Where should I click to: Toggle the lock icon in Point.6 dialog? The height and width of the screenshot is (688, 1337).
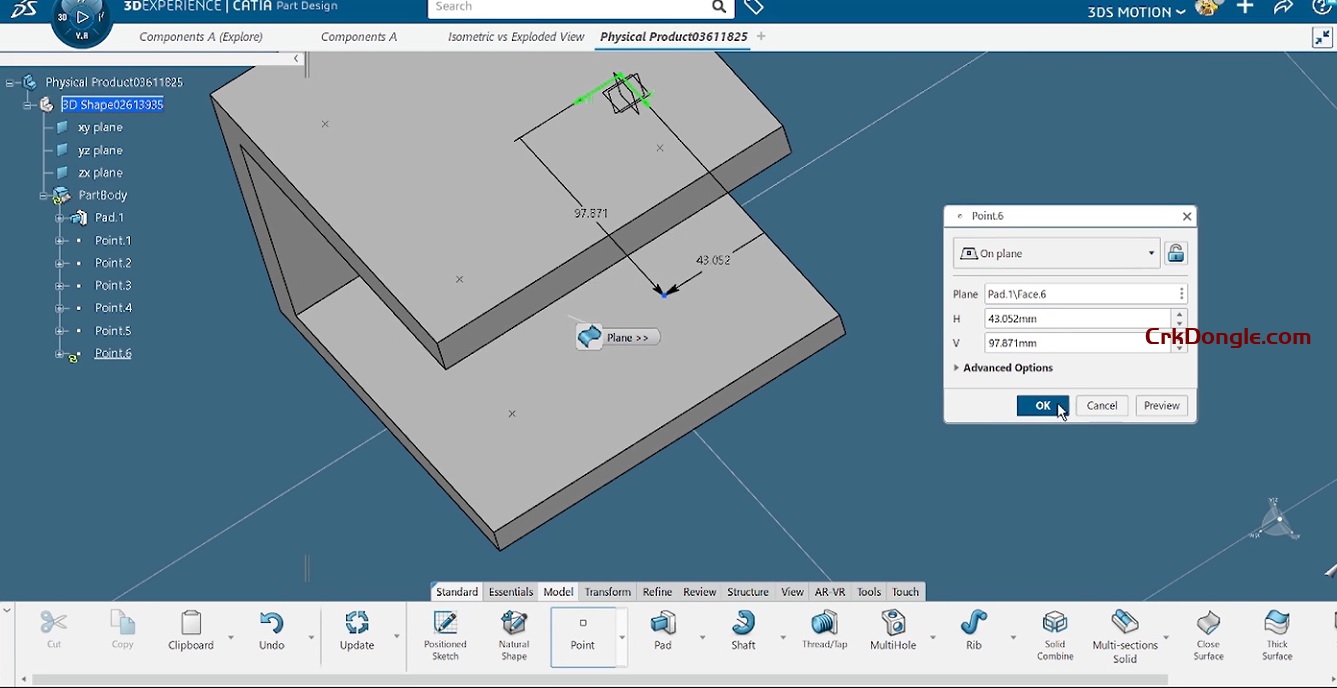(x=1175, y=252)
